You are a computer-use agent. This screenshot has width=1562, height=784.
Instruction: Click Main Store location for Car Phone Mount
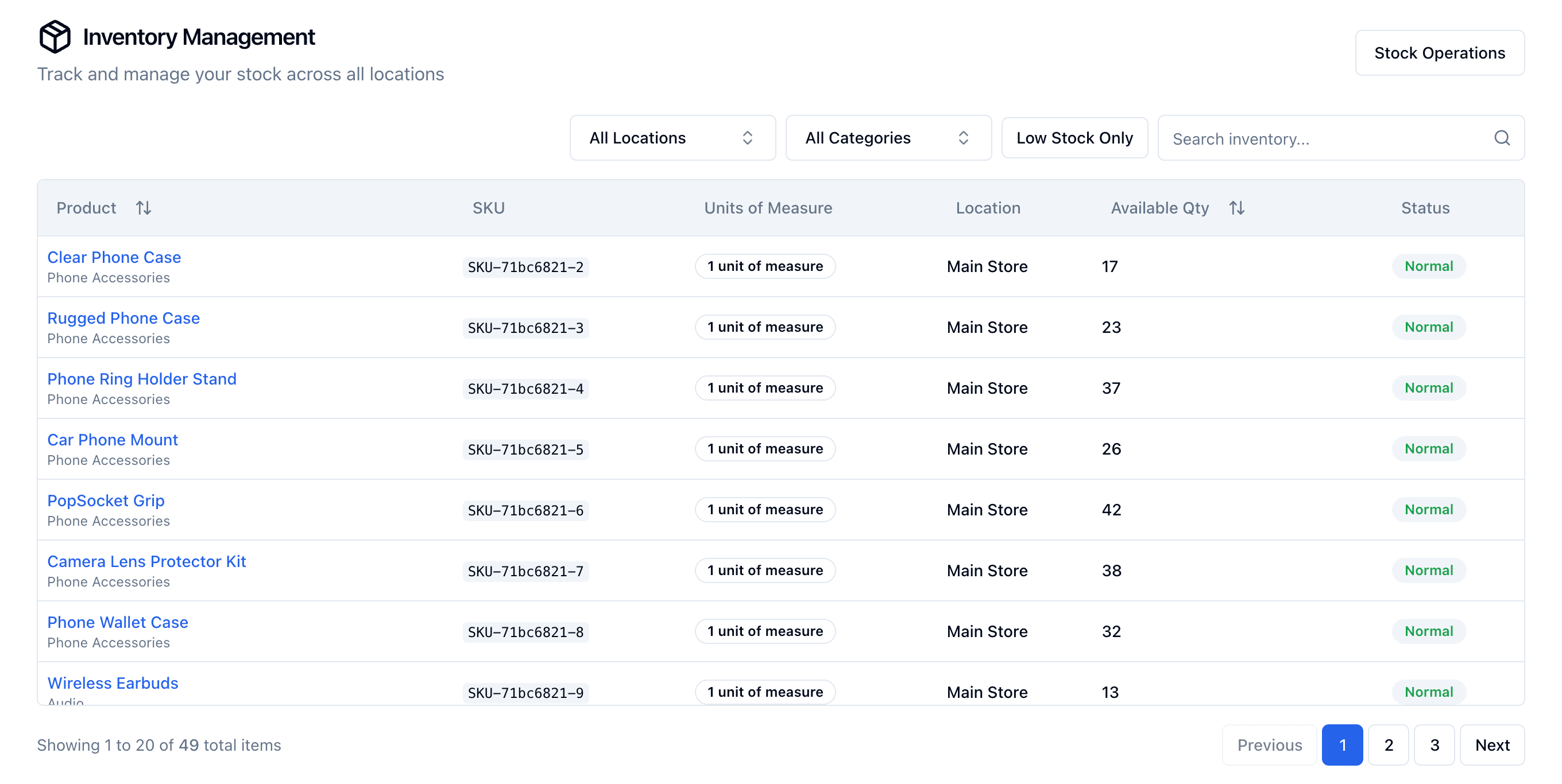coord(987,449)
